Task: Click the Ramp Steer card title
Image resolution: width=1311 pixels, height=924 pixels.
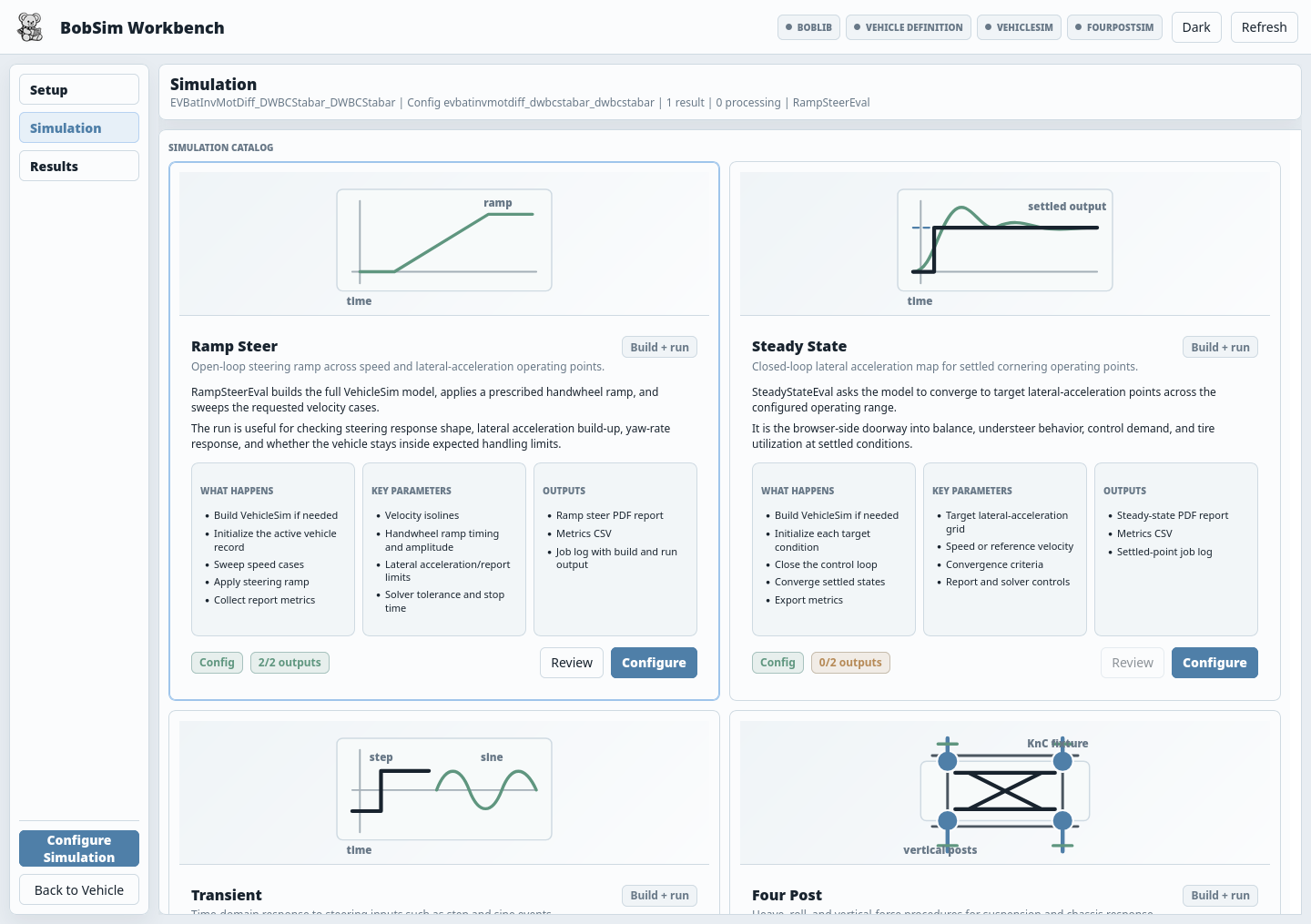Action: tap(234, 346)
